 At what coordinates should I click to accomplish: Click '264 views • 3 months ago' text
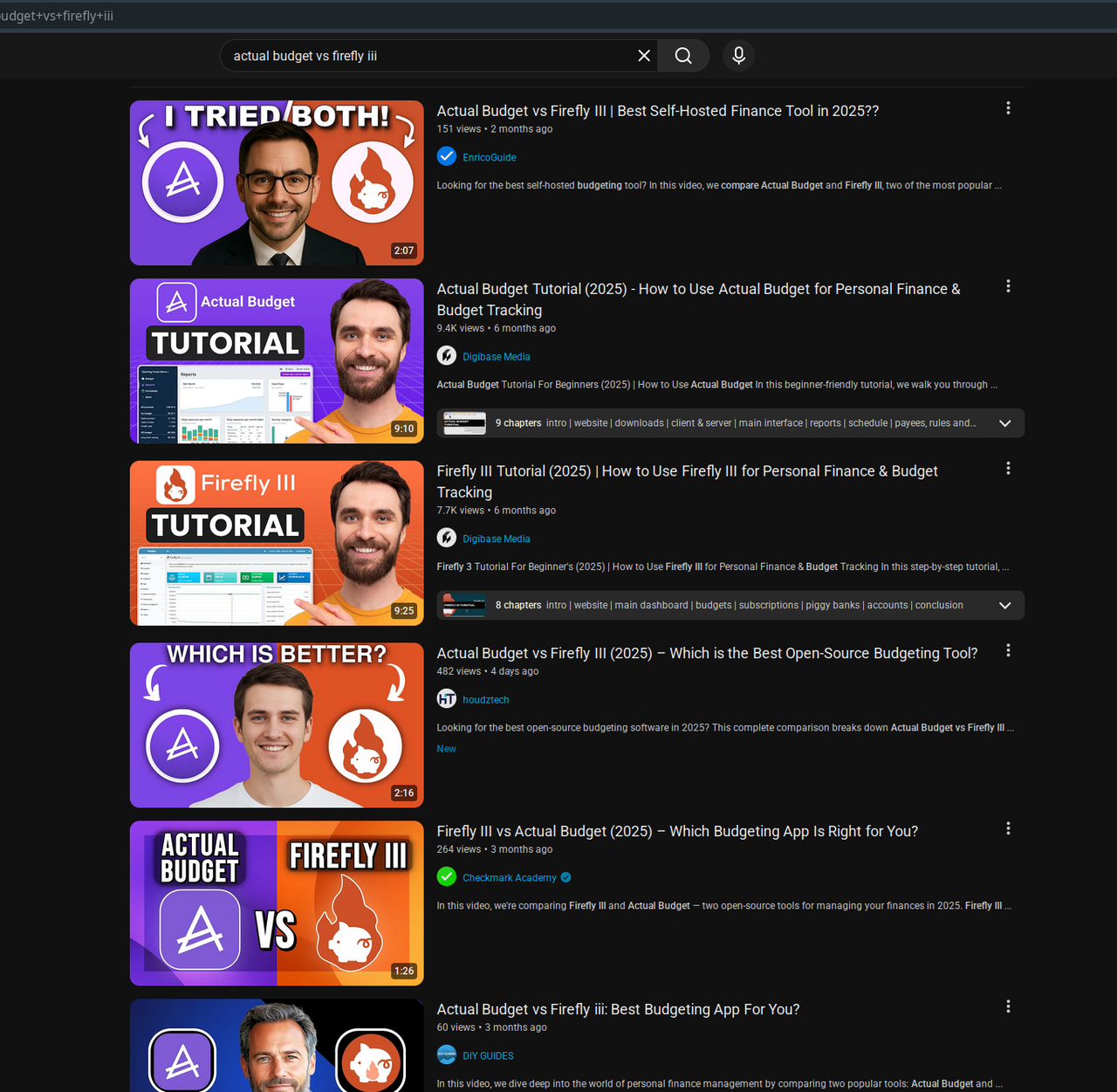[x=495, y=849]
